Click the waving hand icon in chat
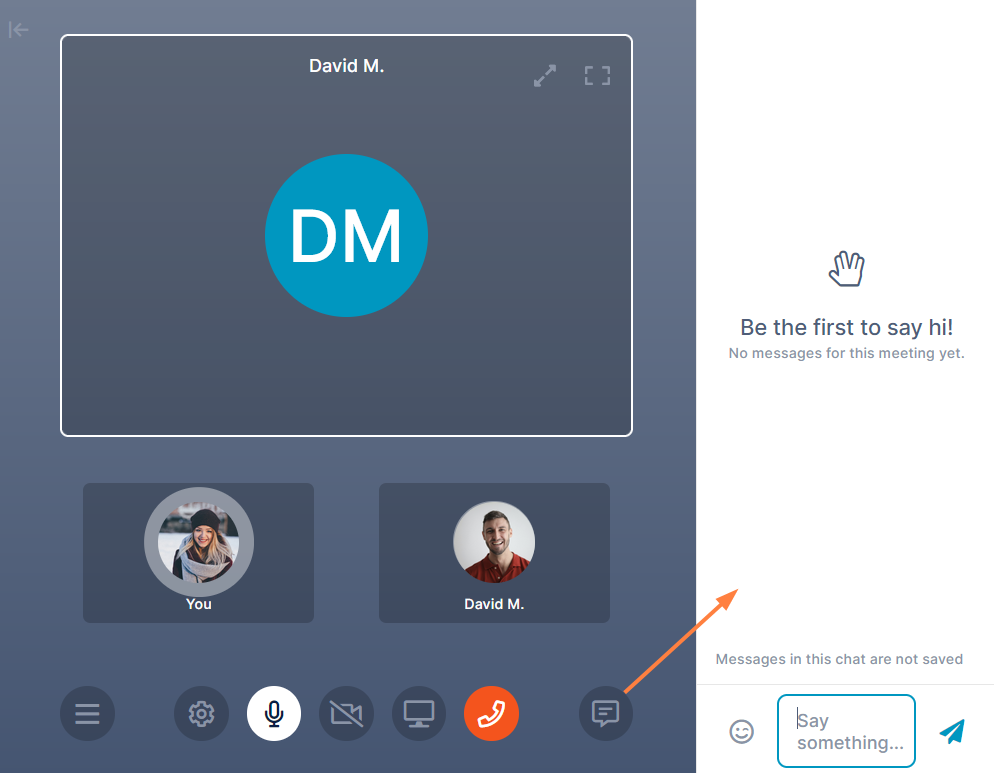 coord(846,269)
